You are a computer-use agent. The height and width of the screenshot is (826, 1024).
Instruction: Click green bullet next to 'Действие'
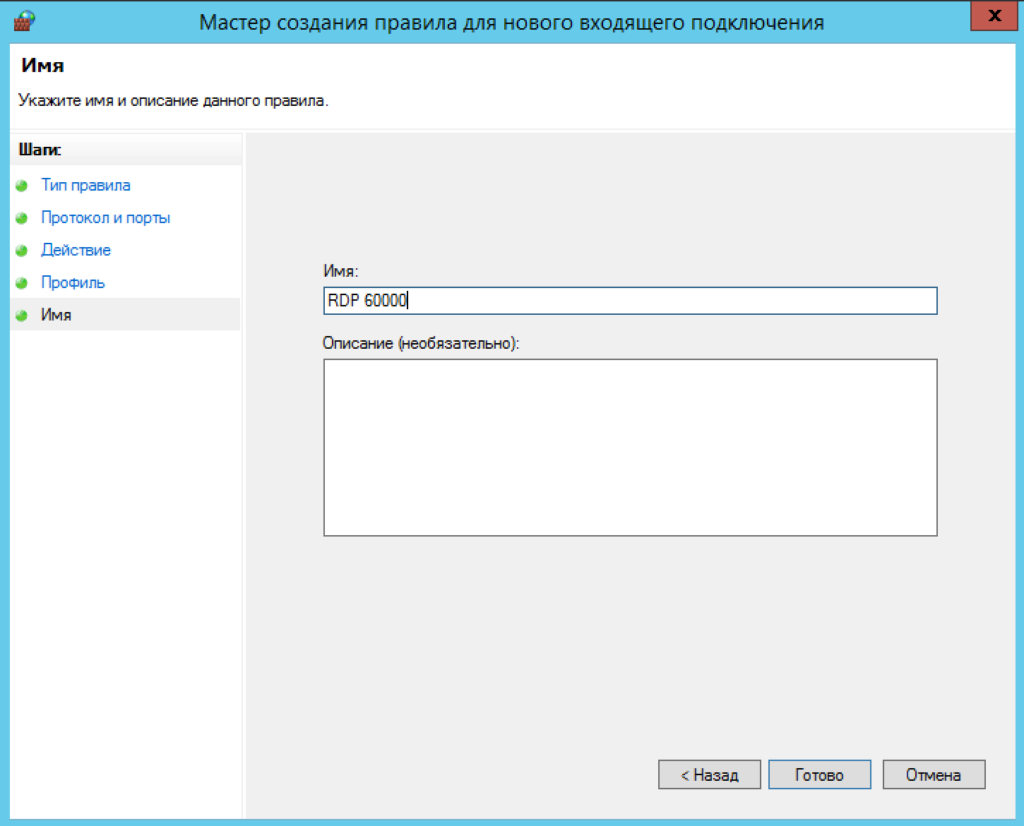22,250
